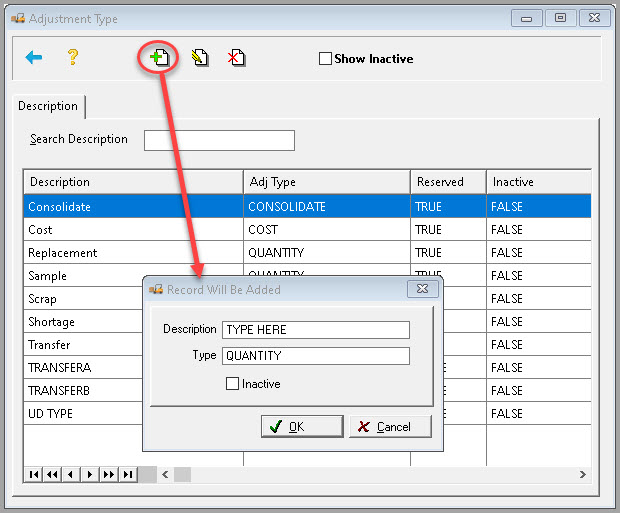Click QUANTITY cell in Replacement row
The width and height of the screenshot is (620, 513).
point(327,252)
